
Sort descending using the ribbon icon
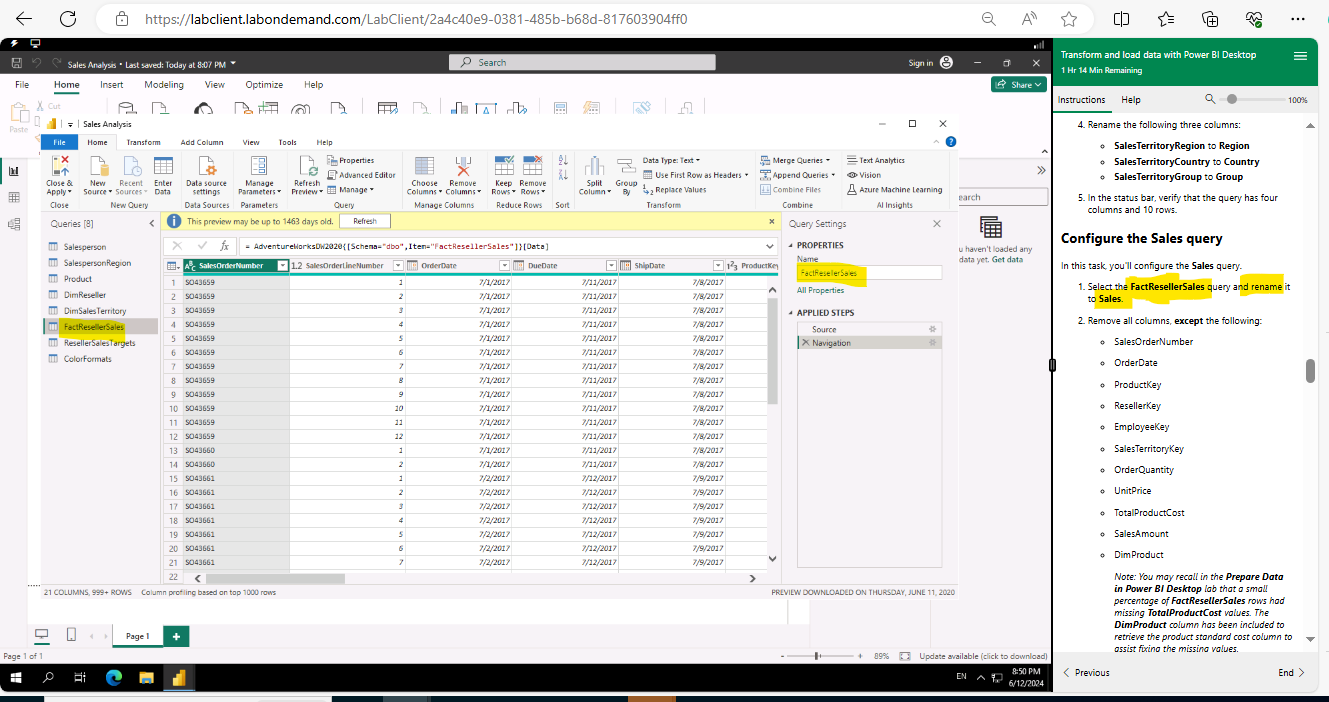pyautogui.click(x=563, y=176)
